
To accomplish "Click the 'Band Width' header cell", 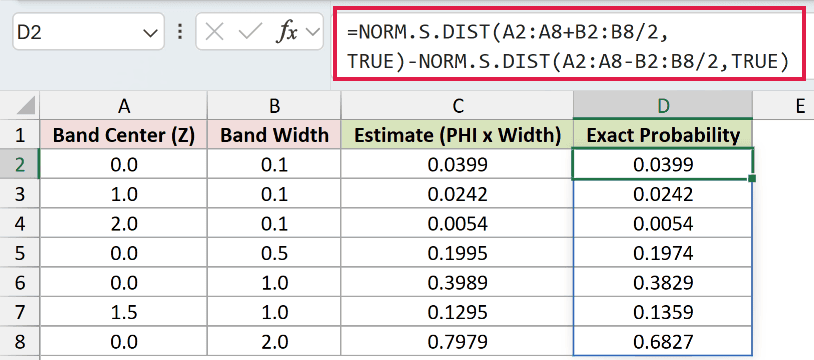I will pos(274,135).
